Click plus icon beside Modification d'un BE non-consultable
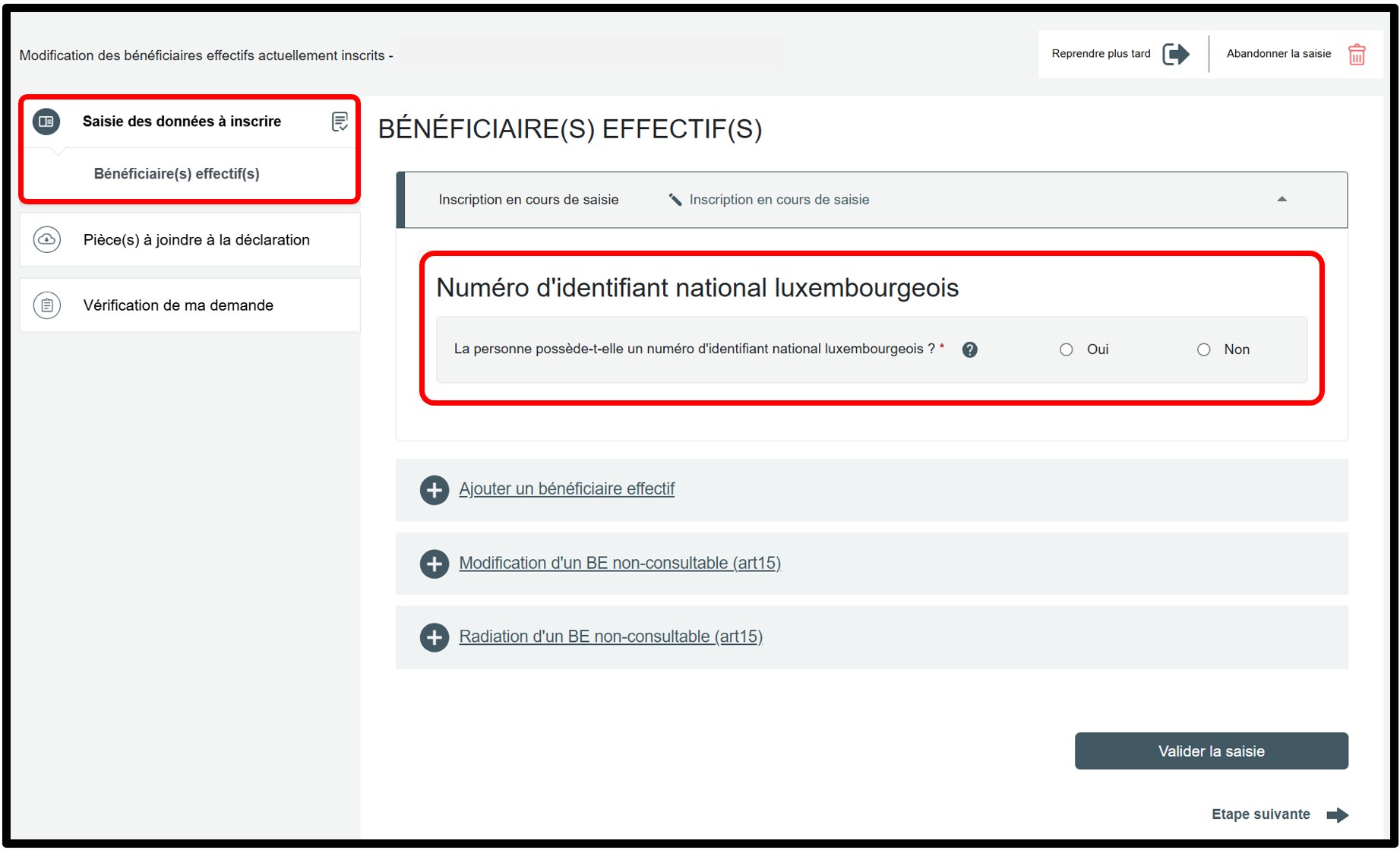This screenshot has height=850, width=1400. click(435, 564)
